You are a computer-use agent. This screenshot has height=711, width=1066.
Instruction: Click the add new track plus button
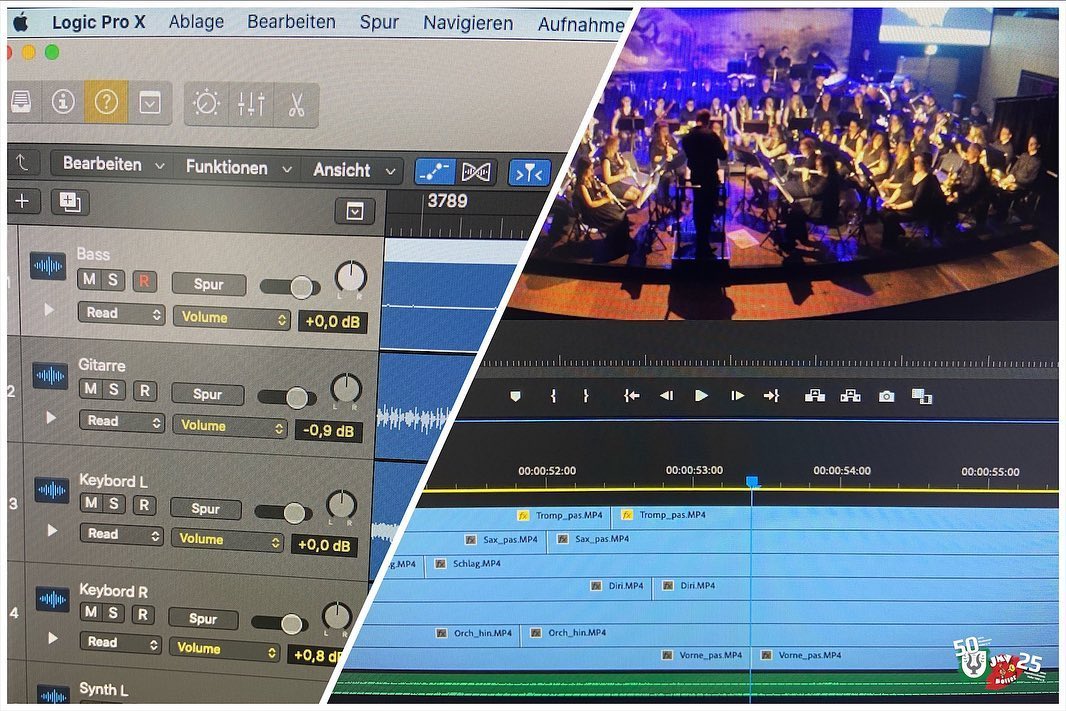pos(22,201)
